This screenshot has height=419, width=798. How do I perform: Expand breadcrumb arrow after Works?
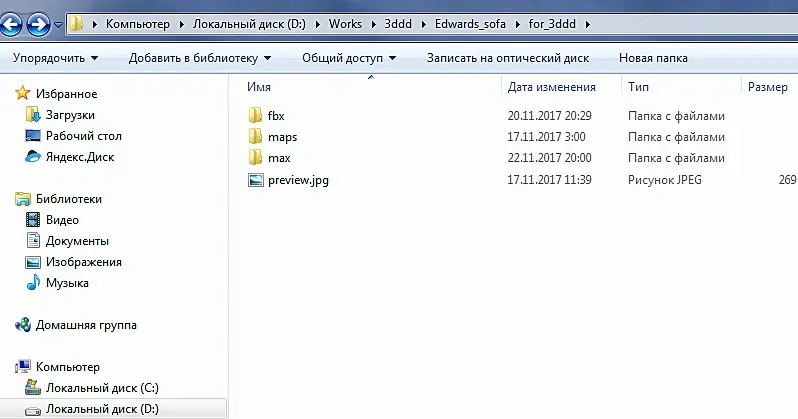coord(373,24)
